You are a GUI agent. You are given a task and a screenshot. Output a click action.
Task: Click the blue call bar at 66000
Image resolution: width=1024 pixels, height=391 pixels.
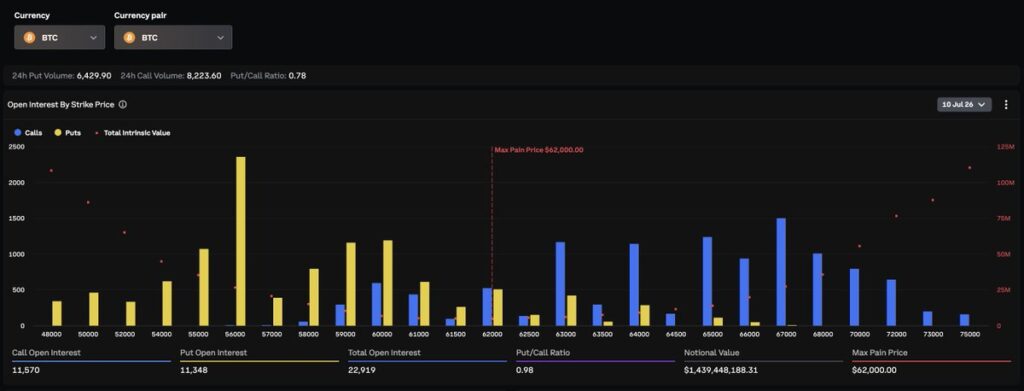click(744, 292)
